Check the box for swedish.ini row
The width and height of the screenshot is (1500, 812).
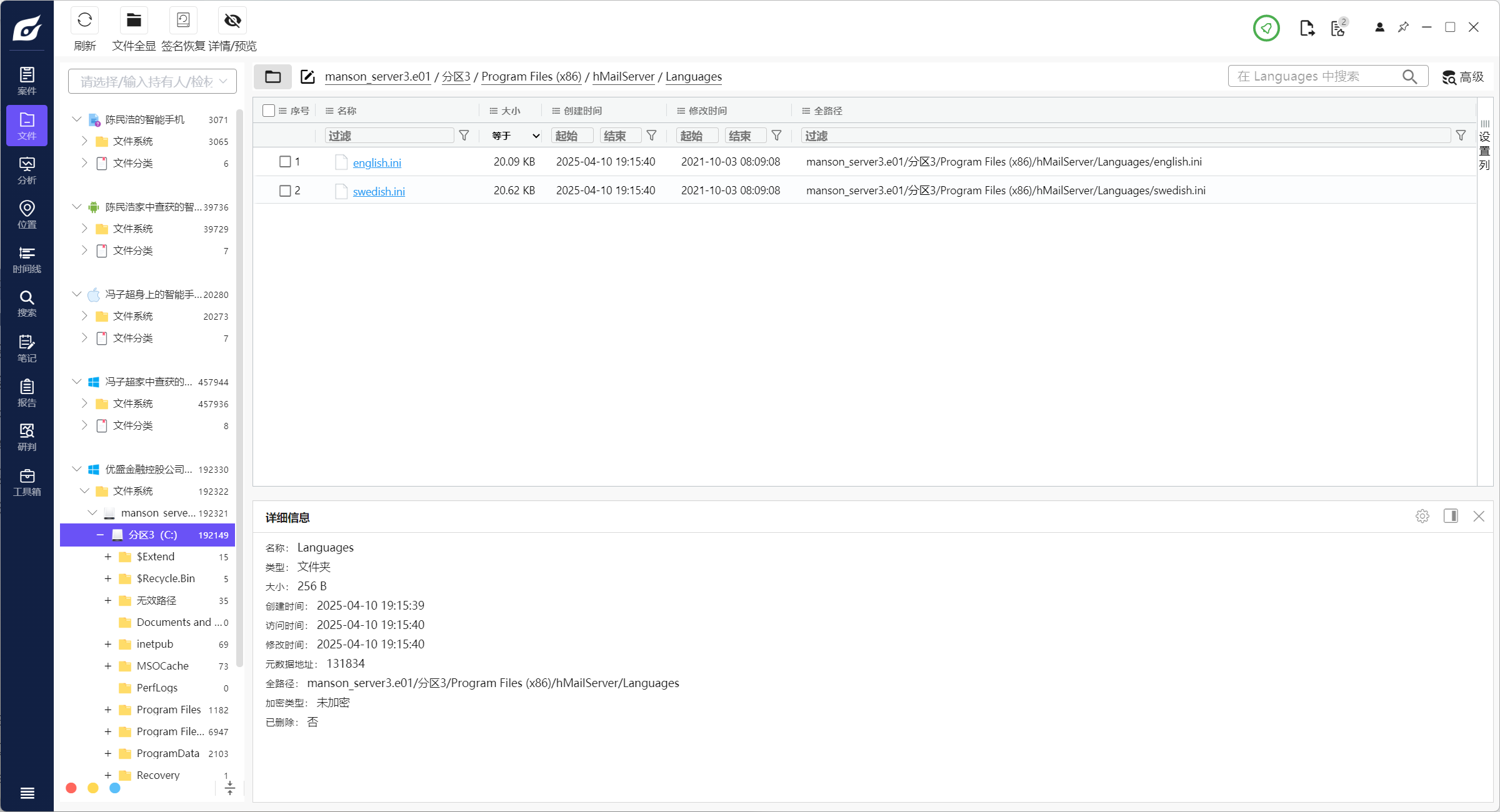pos(285,191)
